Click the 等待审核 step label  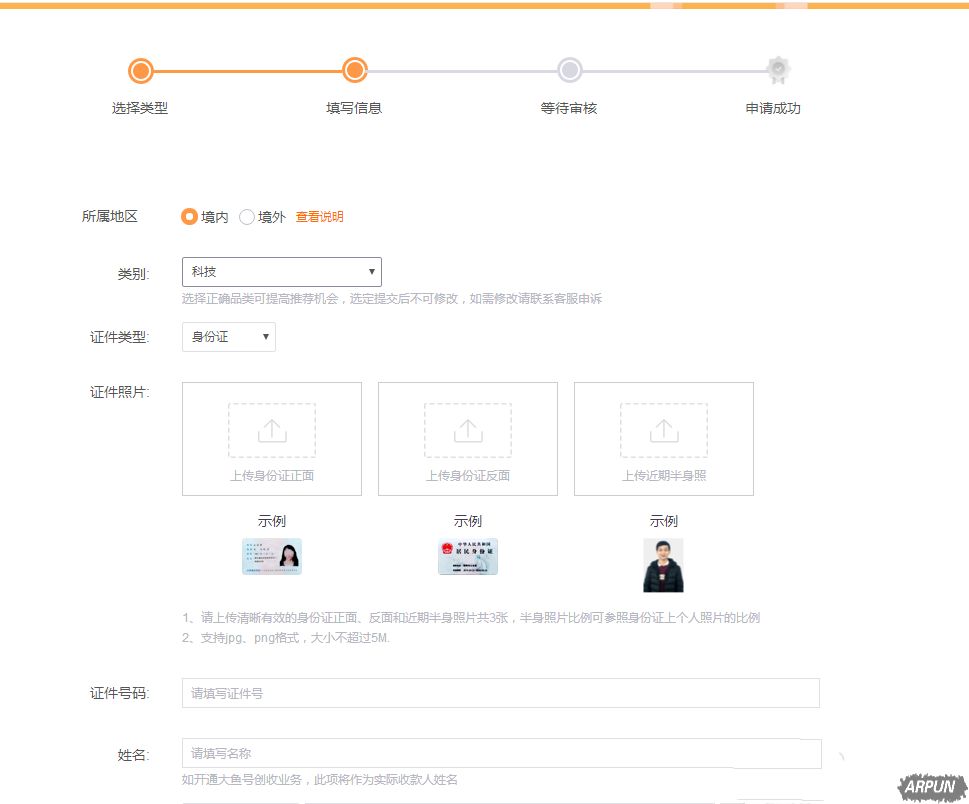pyautogui.click(x=570, y=108)
